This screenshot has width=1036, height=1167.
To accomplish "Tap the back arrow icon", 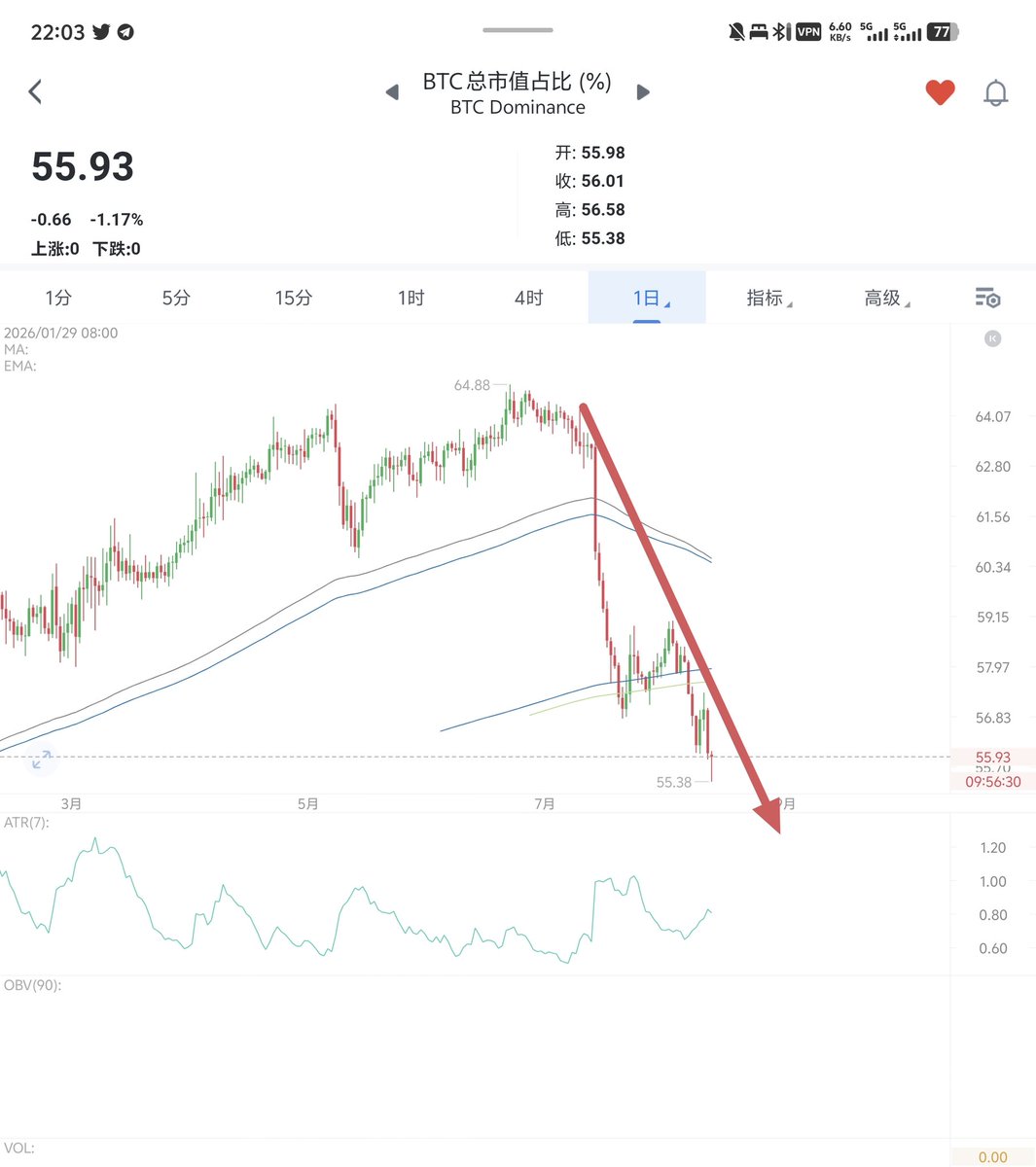I will click(35, 92).
